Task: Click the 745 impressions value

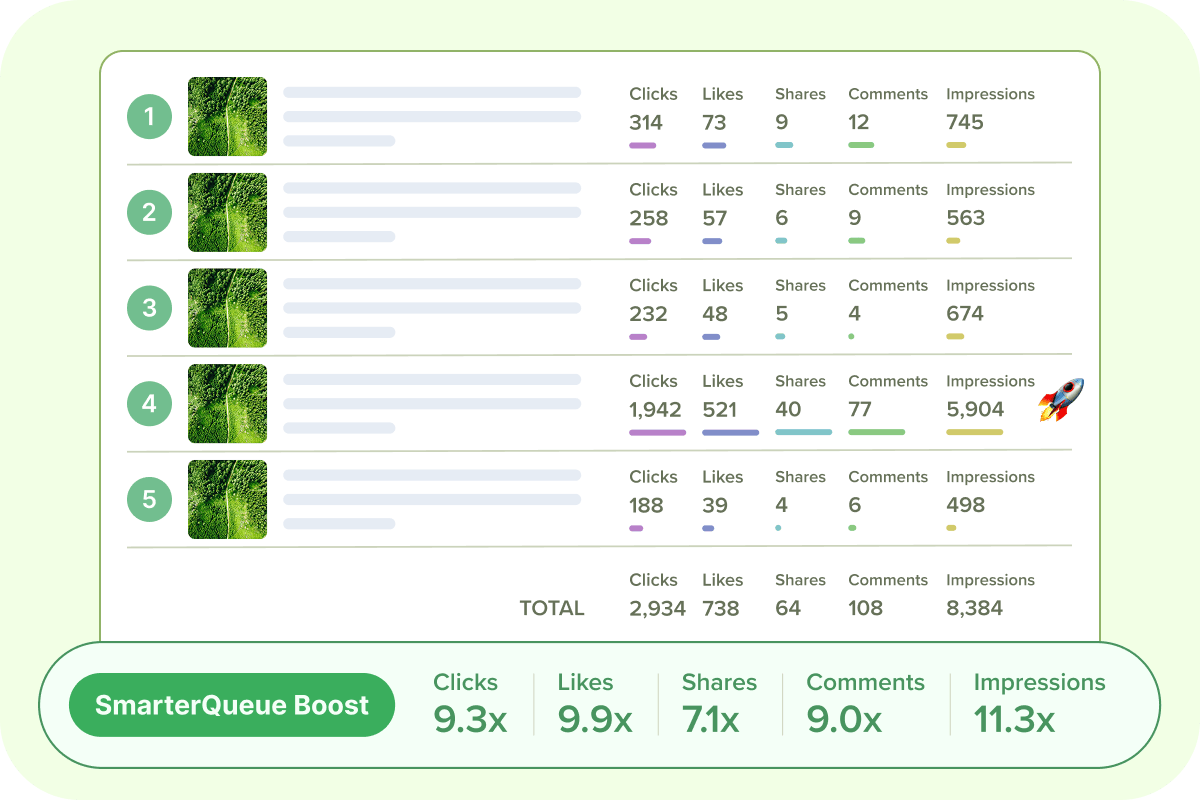Action: (x=965, y=123)
